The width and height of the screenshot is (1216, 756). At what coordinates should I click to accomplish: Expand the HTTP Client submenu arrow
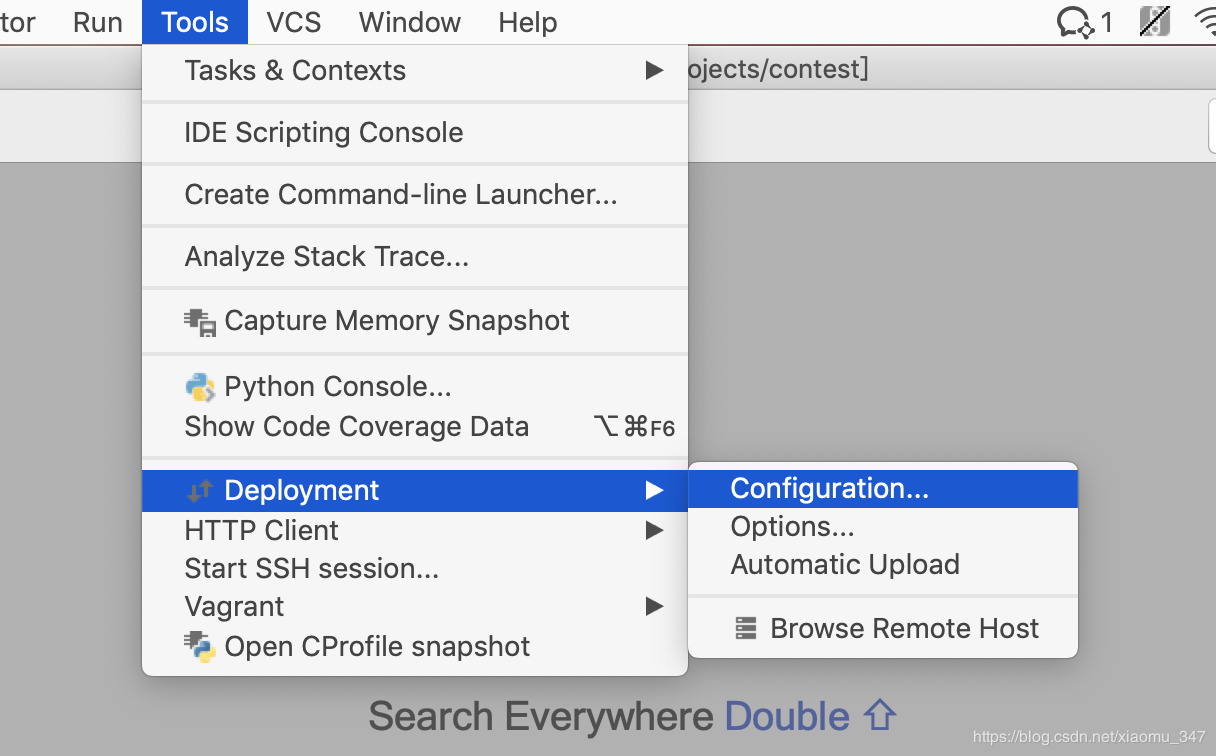pyautogui.click(x=654, y=530)
